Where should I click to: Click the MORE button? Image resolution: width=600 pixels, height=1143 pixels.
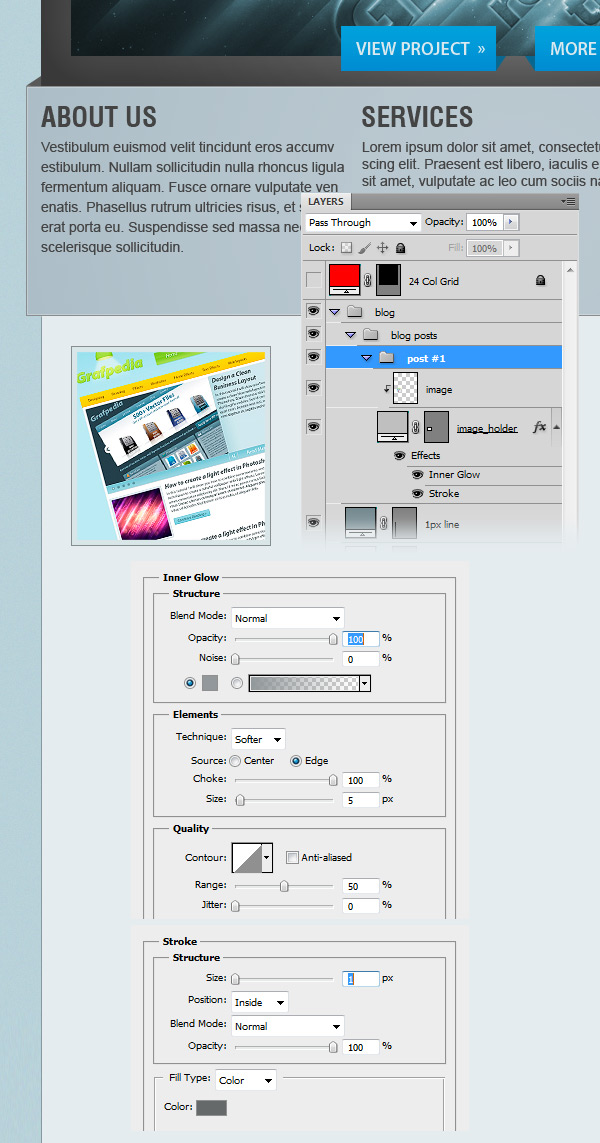click(567, 49)
